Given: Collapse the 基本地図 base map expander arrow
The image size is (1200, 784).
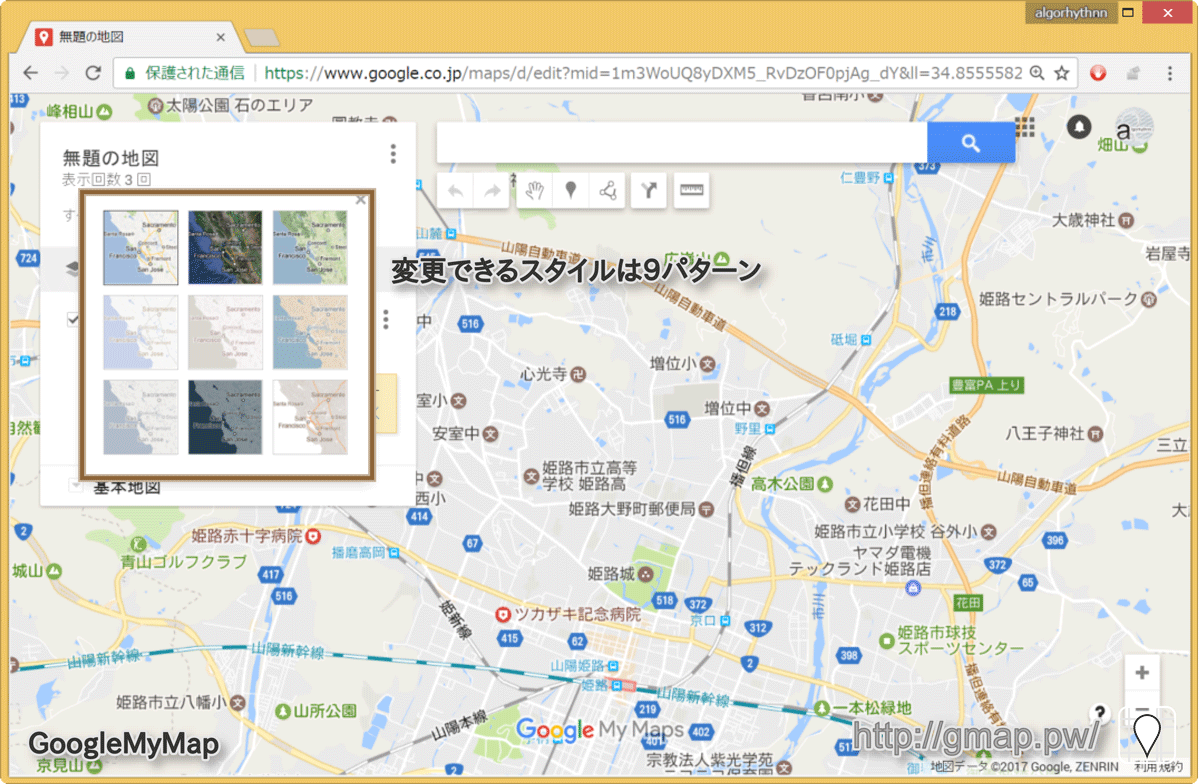Looking at the screenshot, I should coord(76,487).
